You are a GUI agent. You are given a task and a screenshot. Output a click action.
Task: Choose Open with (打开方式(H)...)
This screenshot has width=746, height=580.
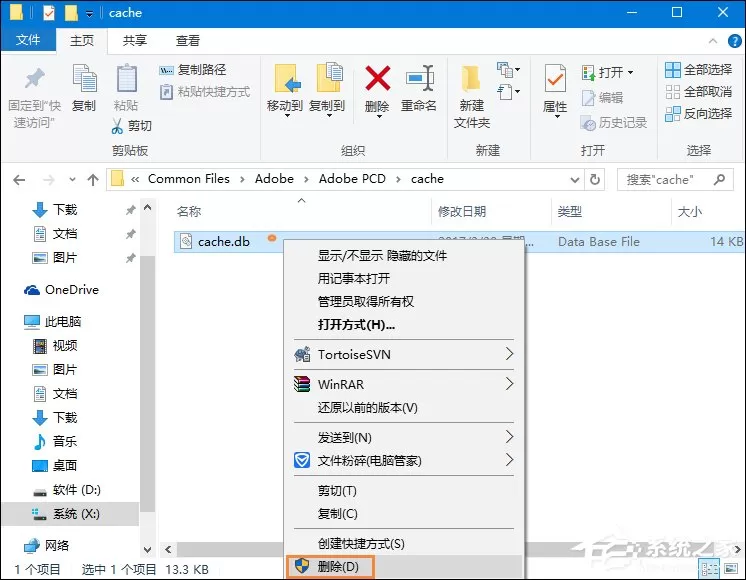coord(404,325)
